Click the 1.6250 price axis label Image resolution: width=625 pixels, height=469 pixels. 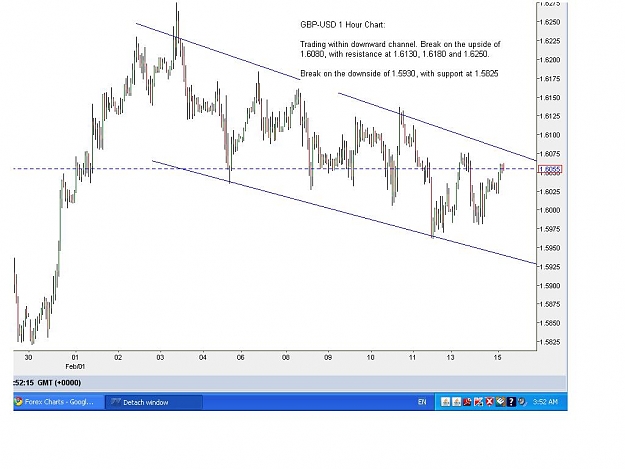tap(550, 22)
